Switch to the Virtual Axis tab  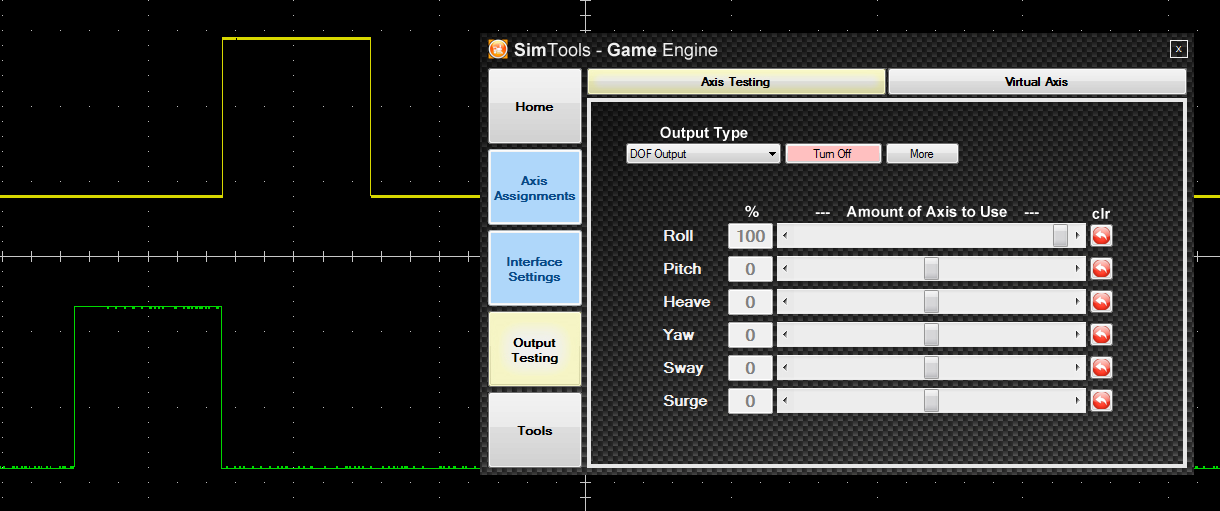tap(1036, 82)
